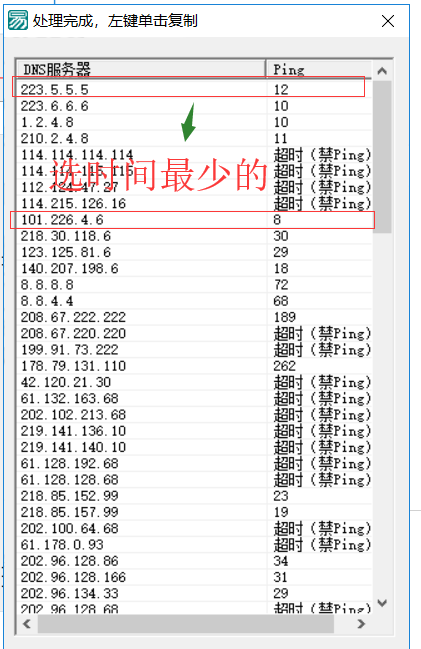Click the ping value 34
Screen dimensions: 421x649
281,561
